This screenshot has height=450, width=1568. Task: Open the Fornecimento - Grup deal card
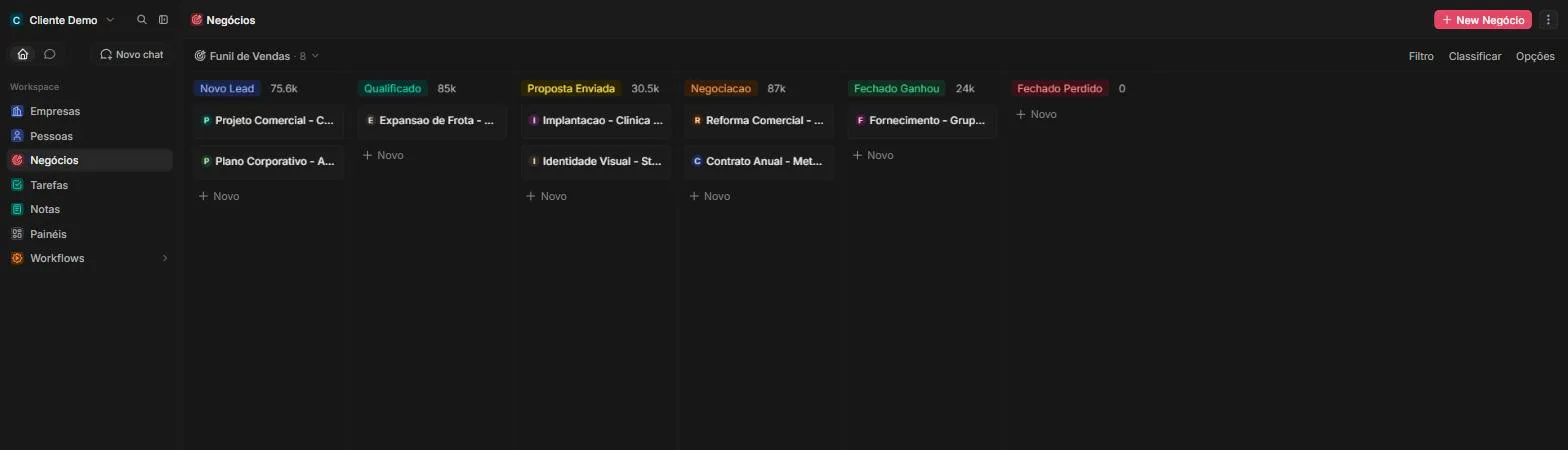point(922,120)
